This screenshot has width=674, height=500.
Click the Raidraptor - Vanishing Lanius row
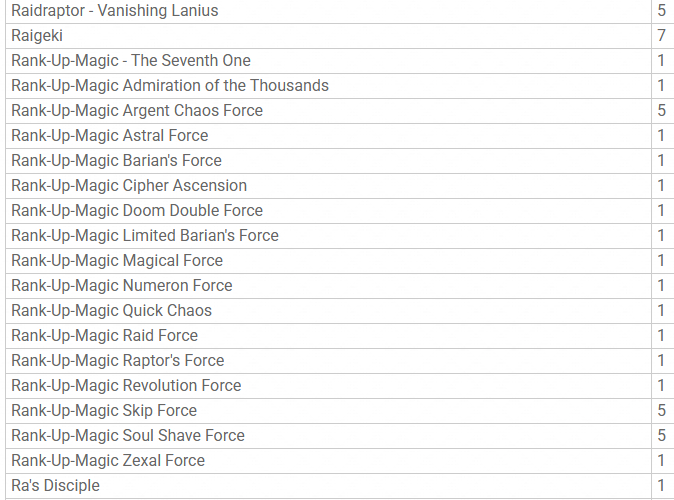(115, 11)
